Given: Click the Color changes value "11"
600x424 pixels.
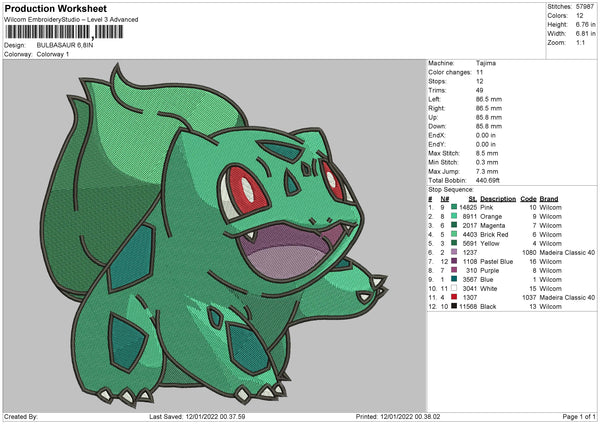Looking at the screenshot, I should [479, 72].
